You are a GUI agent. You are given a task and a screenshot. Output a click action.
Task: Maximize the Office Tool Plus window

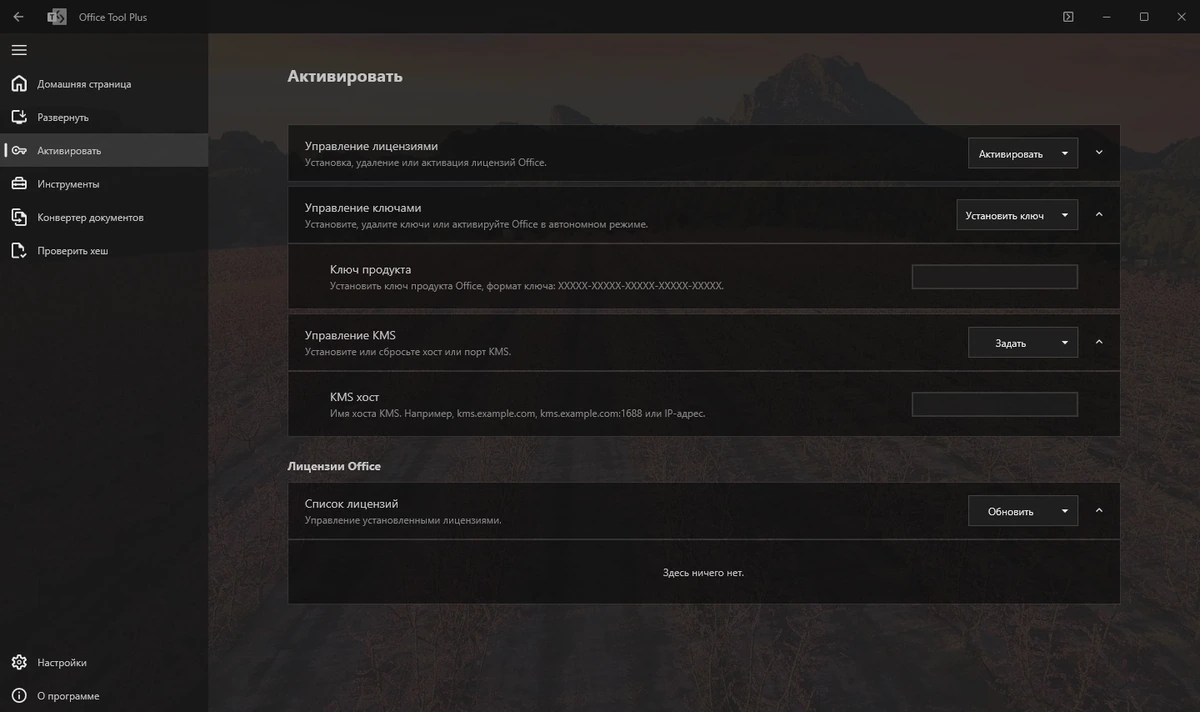[1144, 17]
